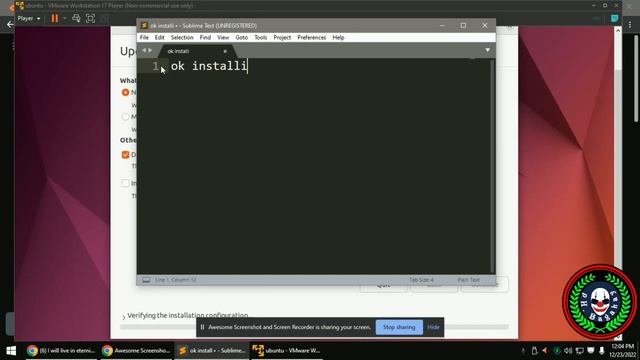Click VMware window logo icon in title bar
This screenshot has height=360, width=640.
[x=20, y=6]
